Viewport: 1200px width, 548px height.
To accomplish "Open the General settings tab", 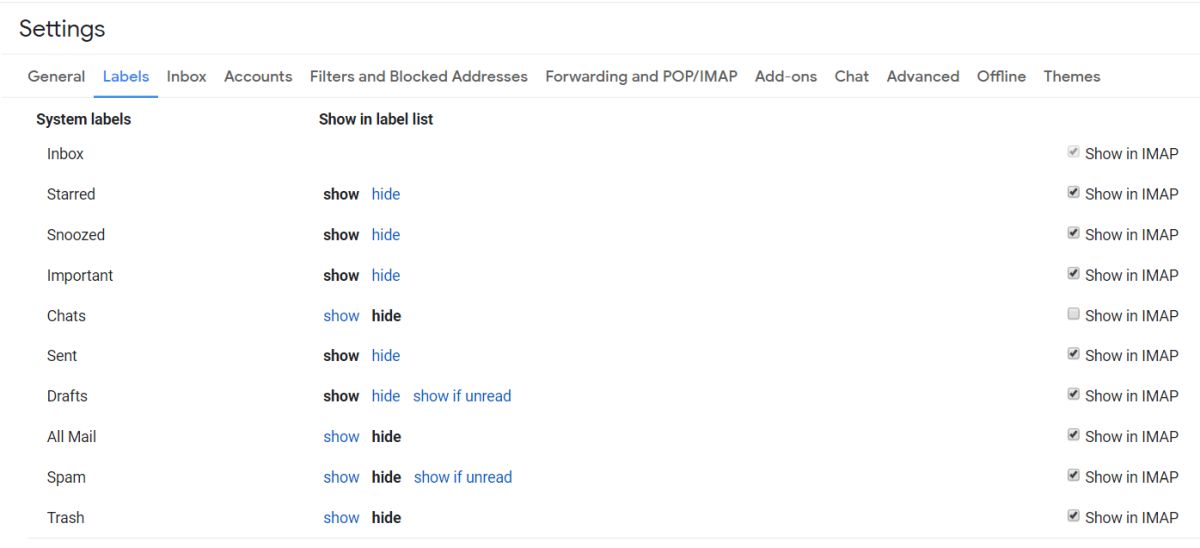I will click(56, 76).
